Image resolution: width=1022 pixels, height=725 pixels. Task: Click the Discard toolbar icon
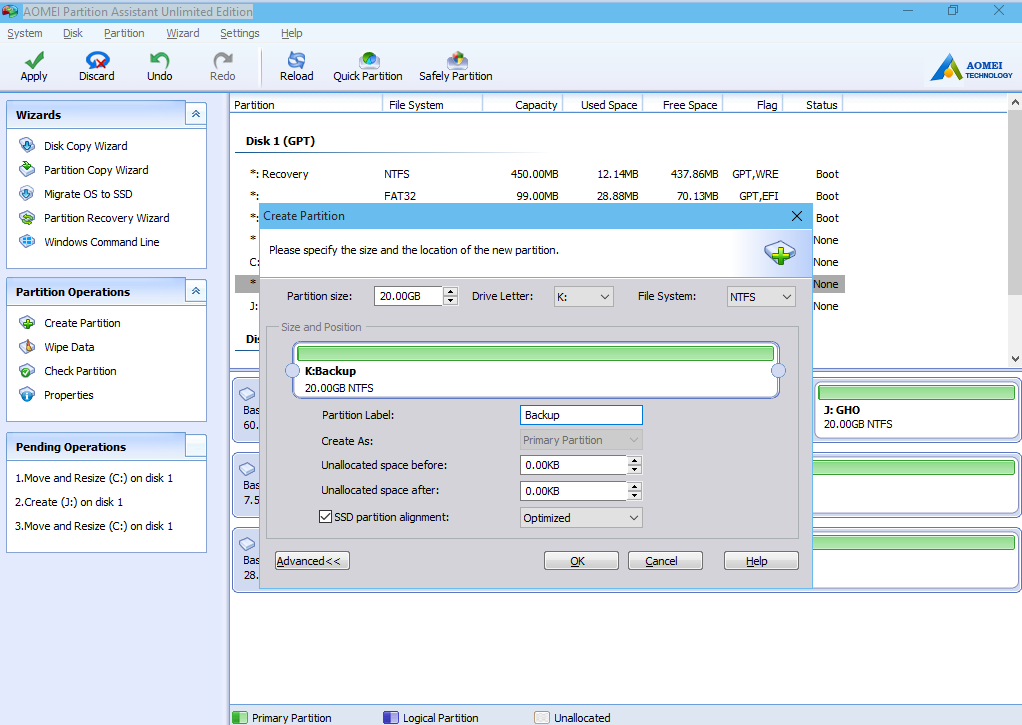[x=96, y=65]
